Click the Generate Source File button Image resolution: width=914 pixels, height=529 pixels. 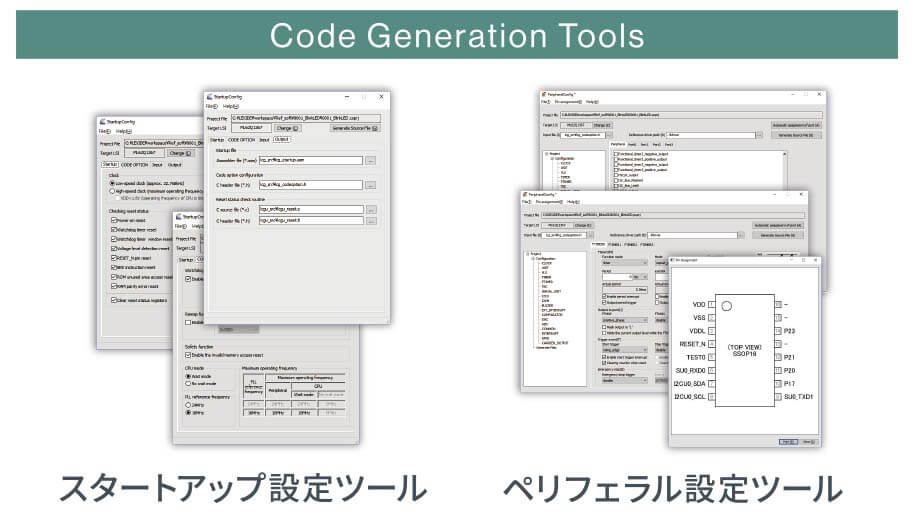pyautogui.click(x=355, y=128)
